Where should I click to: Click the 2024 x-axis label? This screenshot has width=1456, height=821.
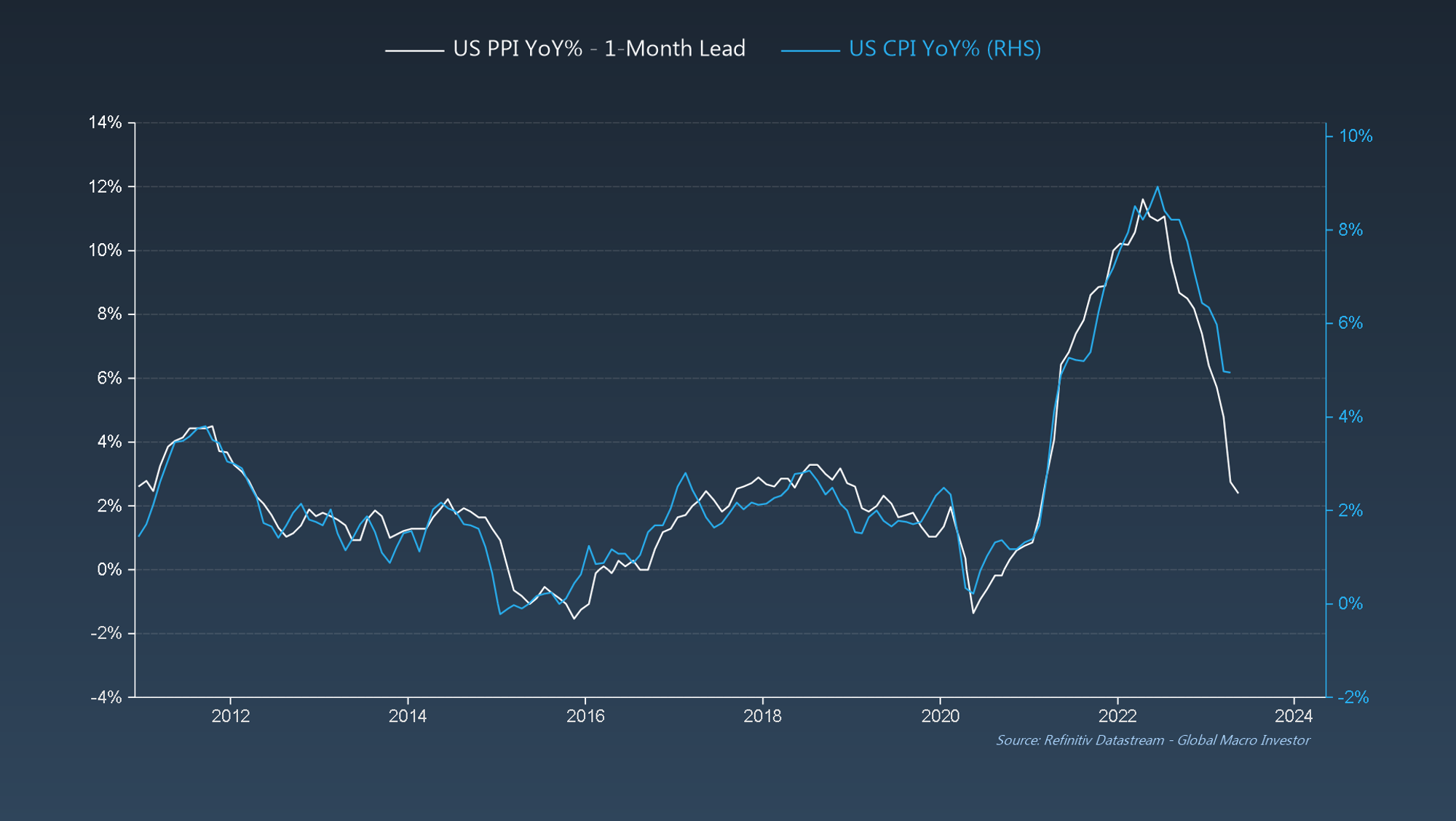coord(1294,716)
